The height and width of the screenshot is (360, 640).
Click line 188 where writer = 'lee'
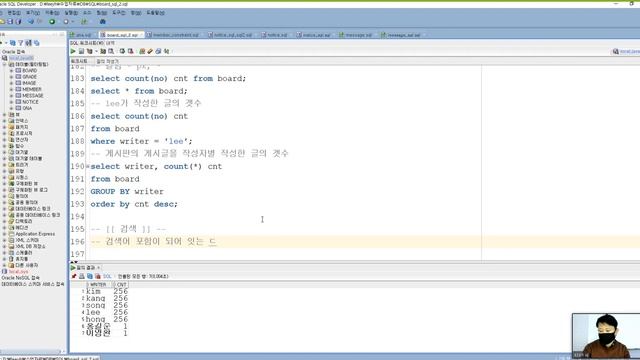(x=141, y=141)
